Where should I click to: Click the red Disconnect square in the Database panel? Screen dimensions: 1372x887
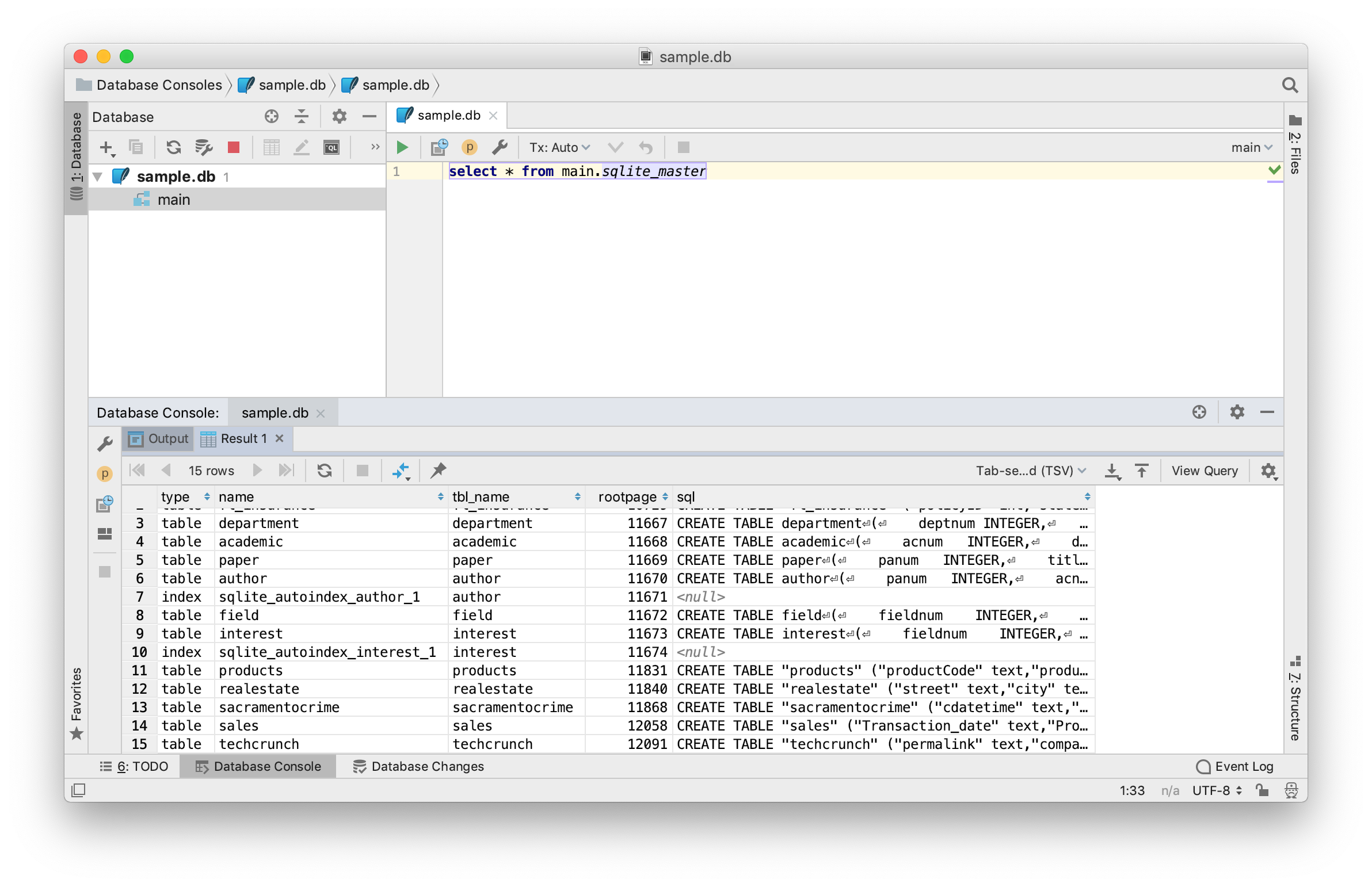(x=234, y=147)
